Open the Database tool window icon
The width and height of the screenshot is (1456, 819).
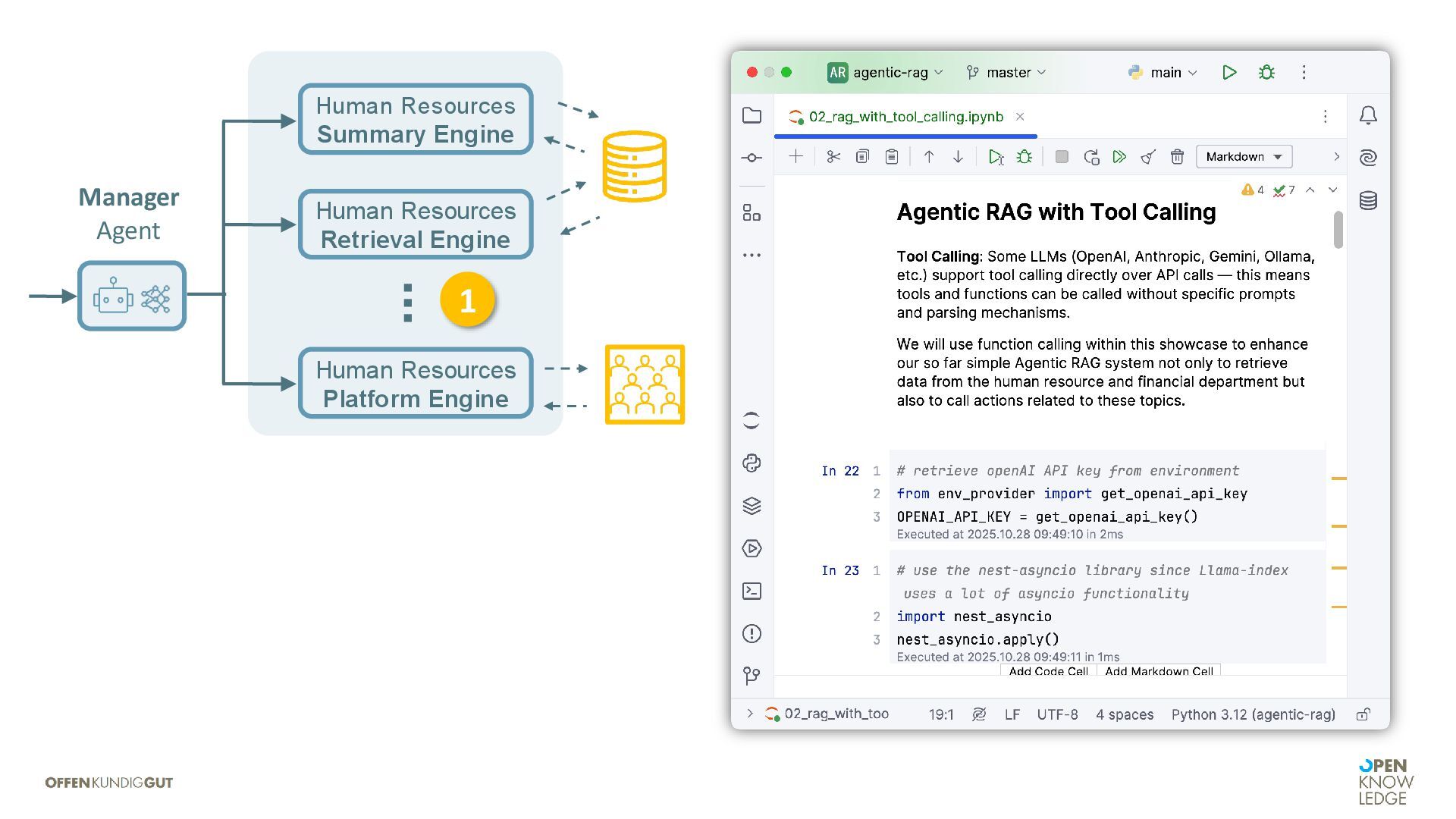(1368, 201)
